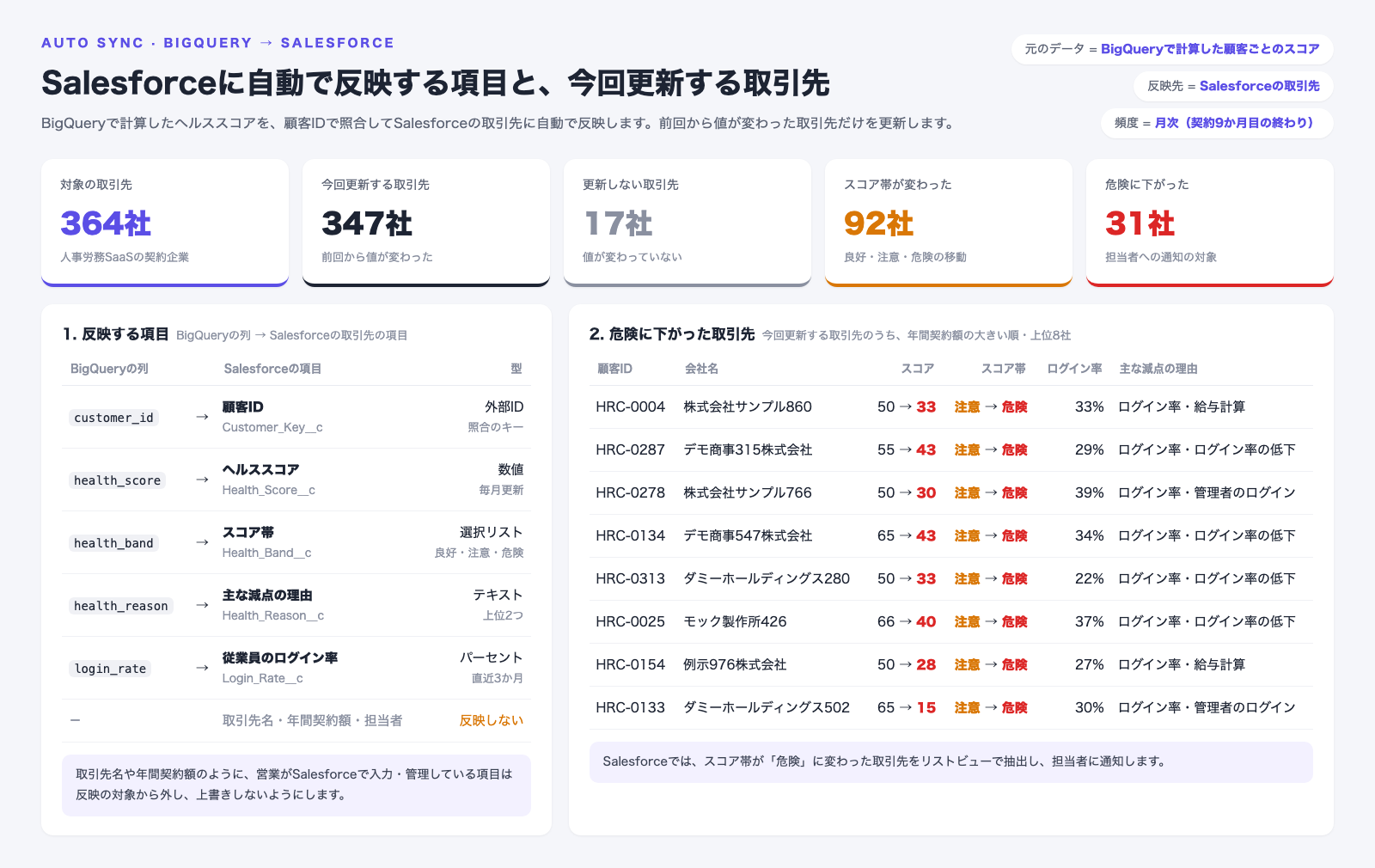
Task: Click customer ID HRC-0133
Action: click(631, 707)
